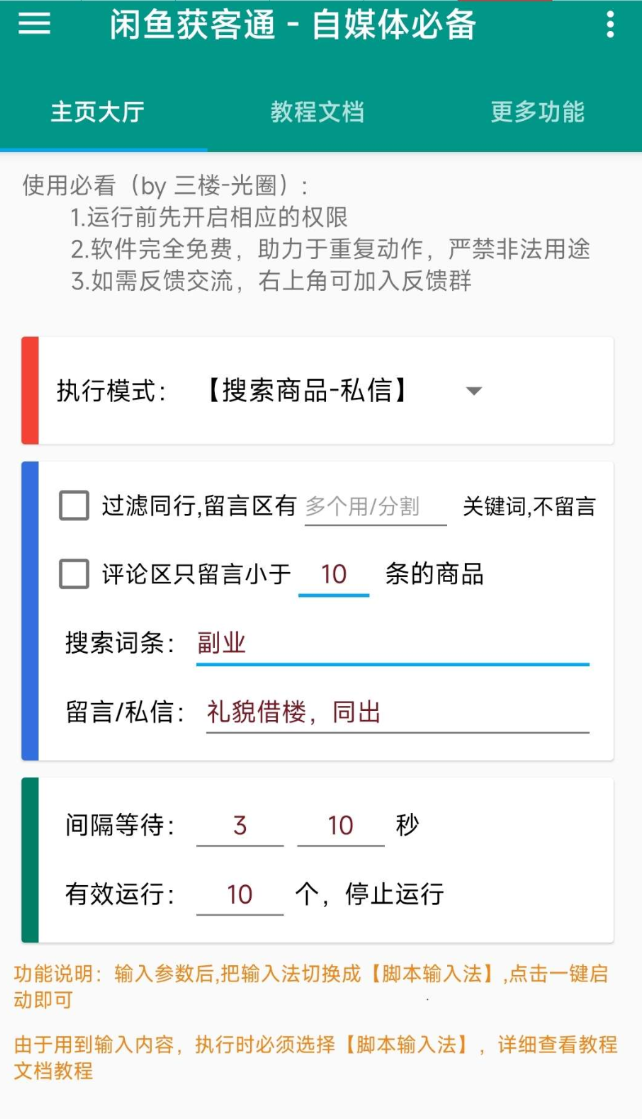Edit the second interval wait value 10
This screenshot has height=1119, width=642.
(x=340, y=825)
